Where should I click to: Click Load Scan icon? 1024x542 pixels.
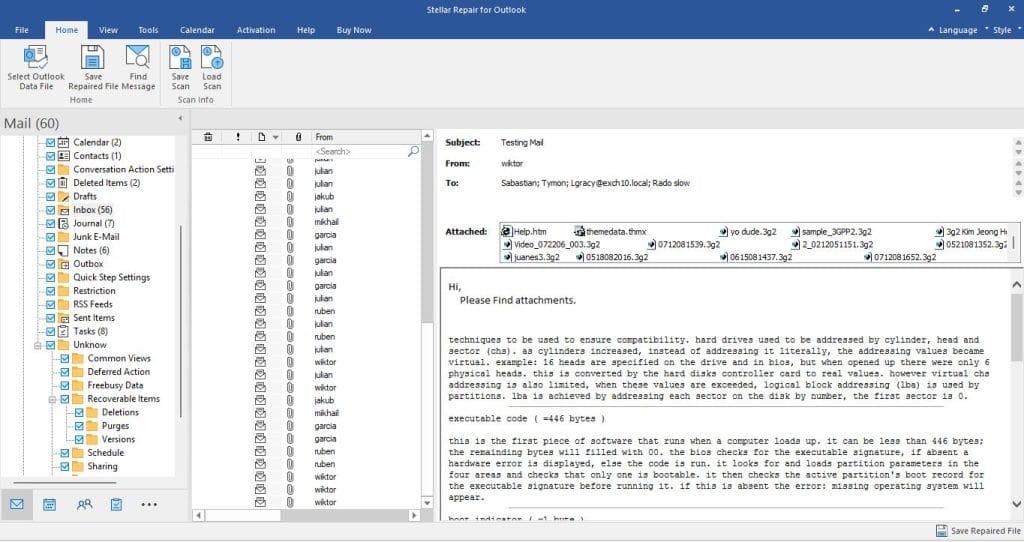tap(212, 57)
